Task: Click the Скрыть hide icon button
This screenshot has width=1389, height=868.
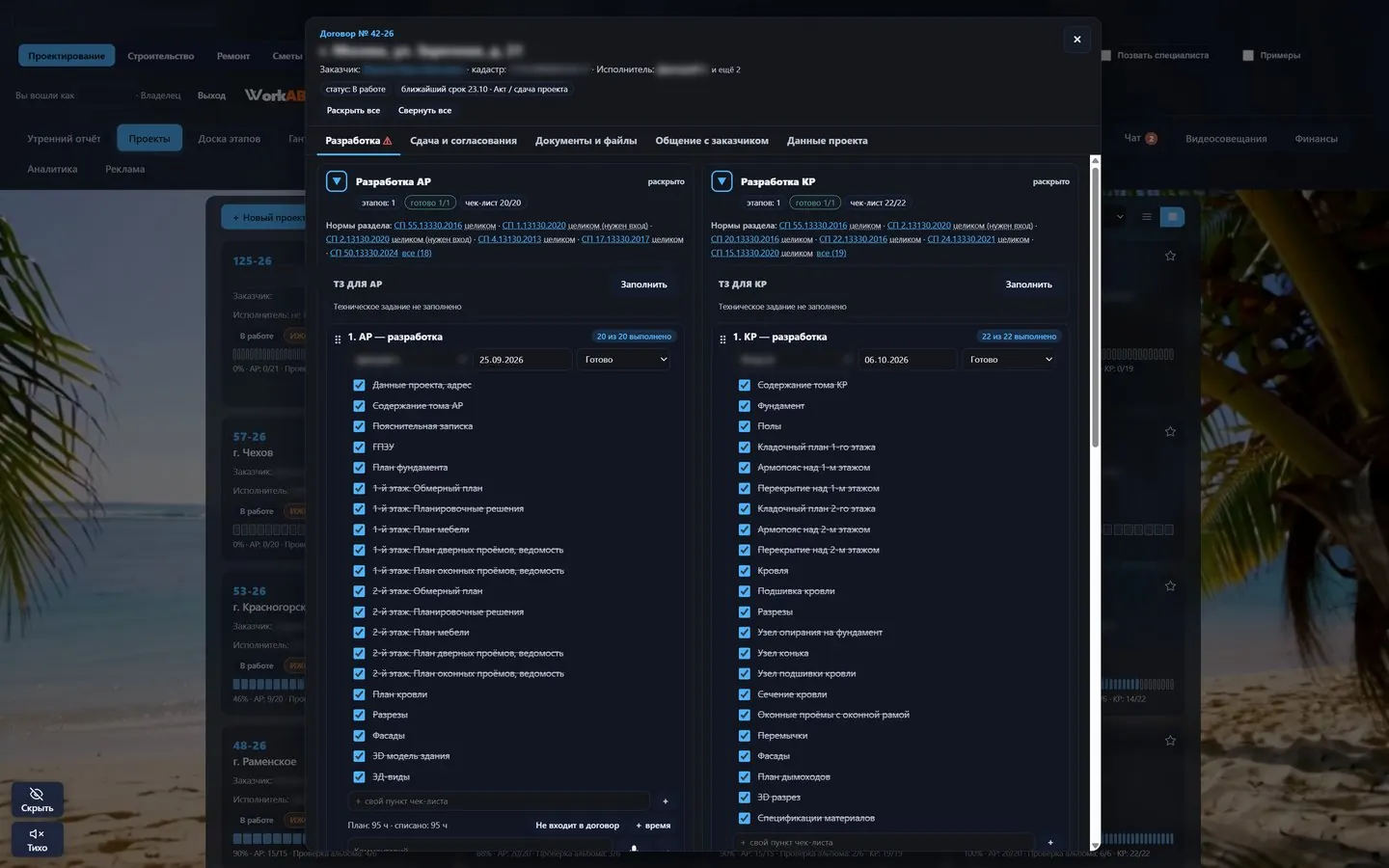Action: click(x=38, y=800)
